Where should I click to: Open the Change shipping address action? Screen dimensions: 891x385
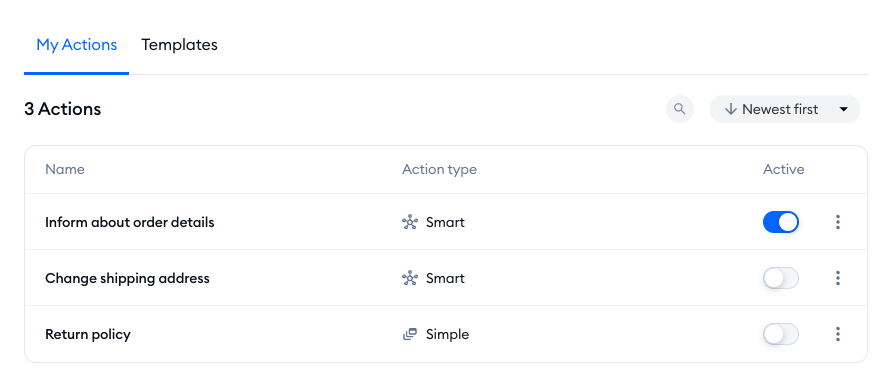127,278
